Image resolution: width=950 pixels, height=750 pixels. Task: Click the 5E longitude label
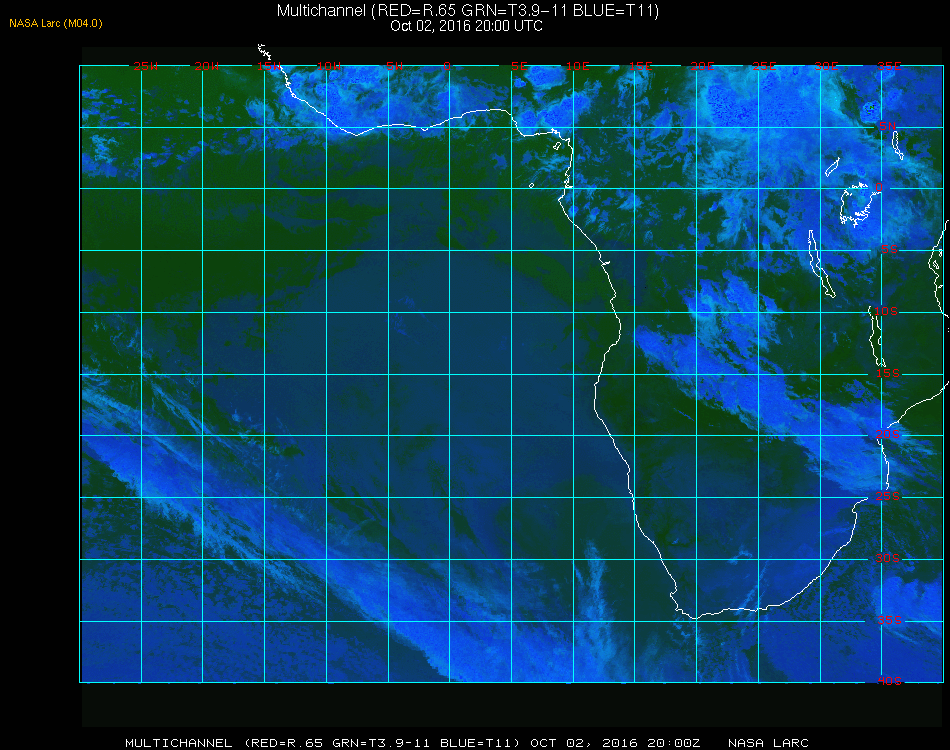tap(519, 66)
